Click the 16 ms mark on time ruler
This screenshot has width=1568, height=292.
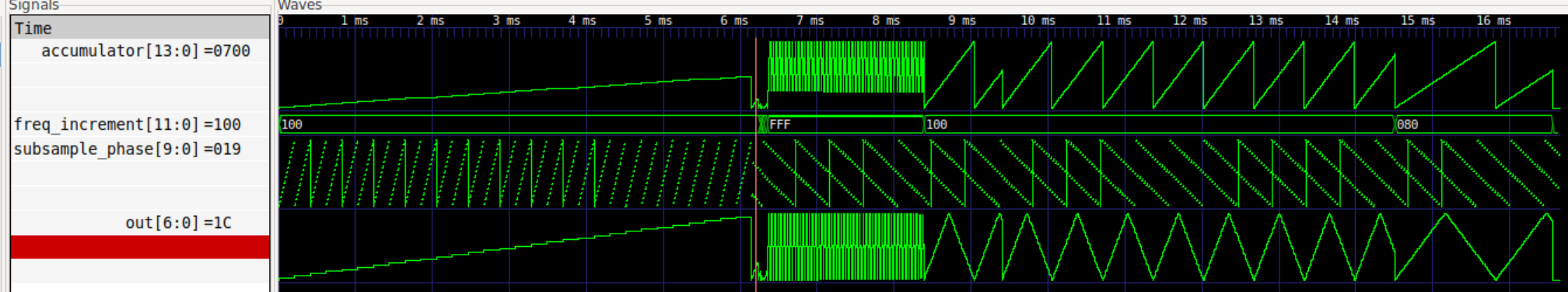tap(1494, 21)
